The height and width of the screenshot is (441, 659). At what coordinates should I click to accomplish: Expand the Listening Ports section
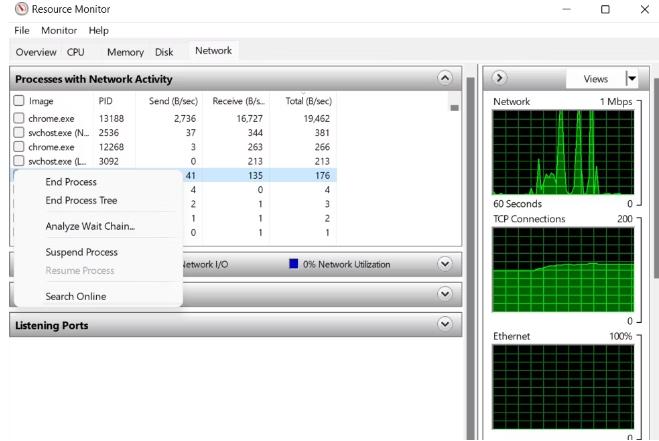click(x=445, y=325)
